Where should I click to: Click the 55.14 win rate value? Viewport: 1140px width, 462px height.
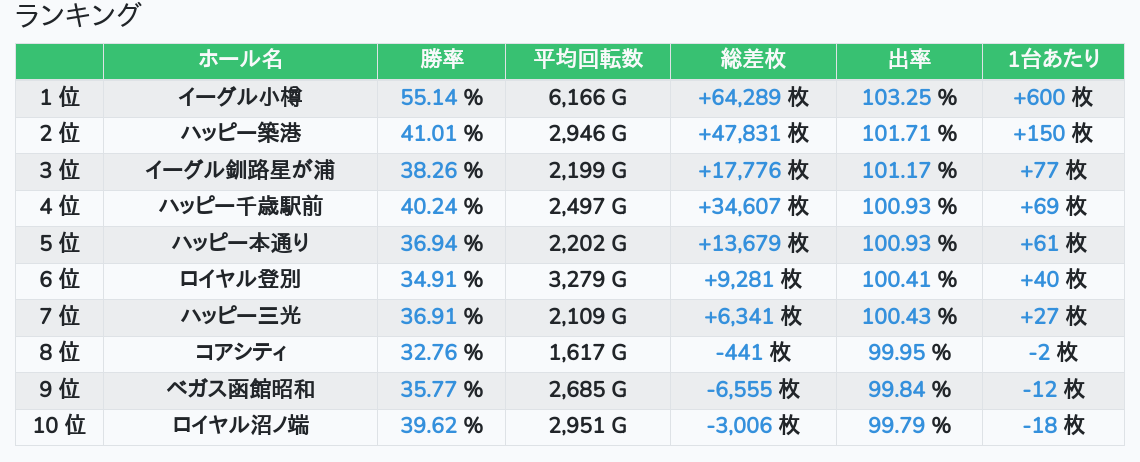pos(428,98)
